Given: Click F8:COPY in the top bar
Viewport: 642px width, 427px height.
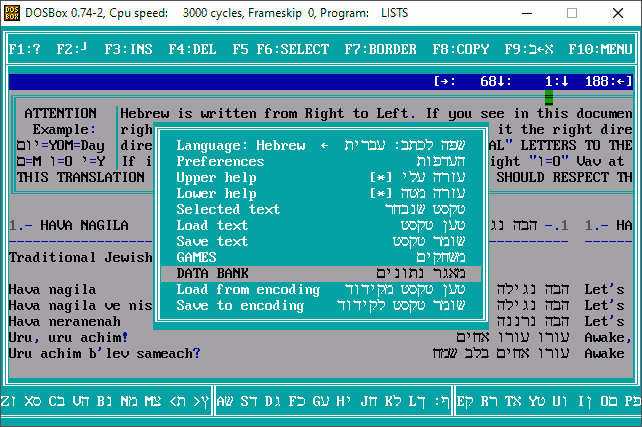Looking at the screenshot, I should (461, 50).
